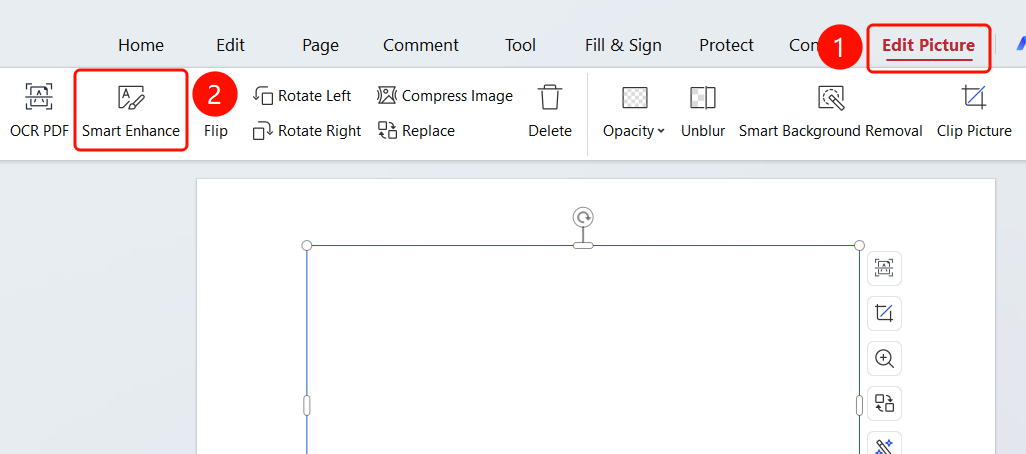Viewport: 1026px width, 454px height.
Task: Open the Home tab
Action: 141,45
